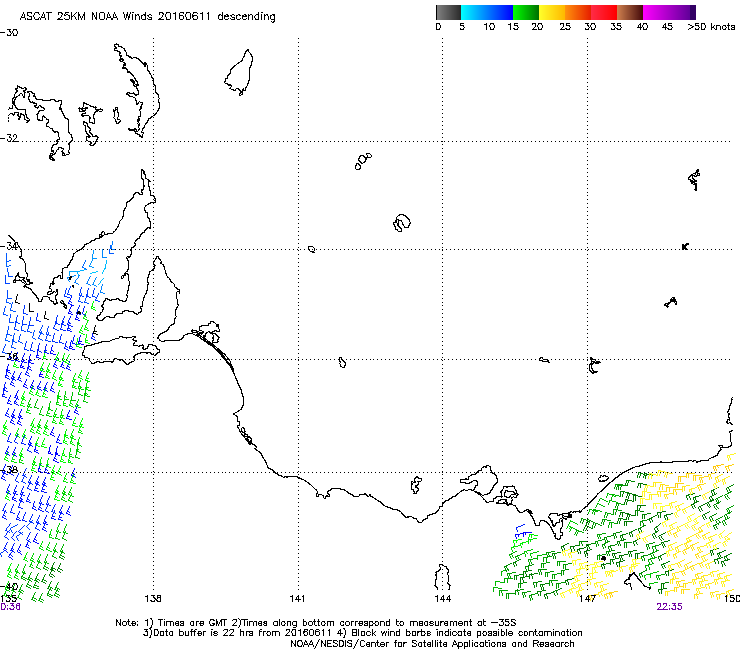The image size is (740, 650).
Task: Click the '45' label under the color bar
Action: pyautogui.click(x=667, y=27)
